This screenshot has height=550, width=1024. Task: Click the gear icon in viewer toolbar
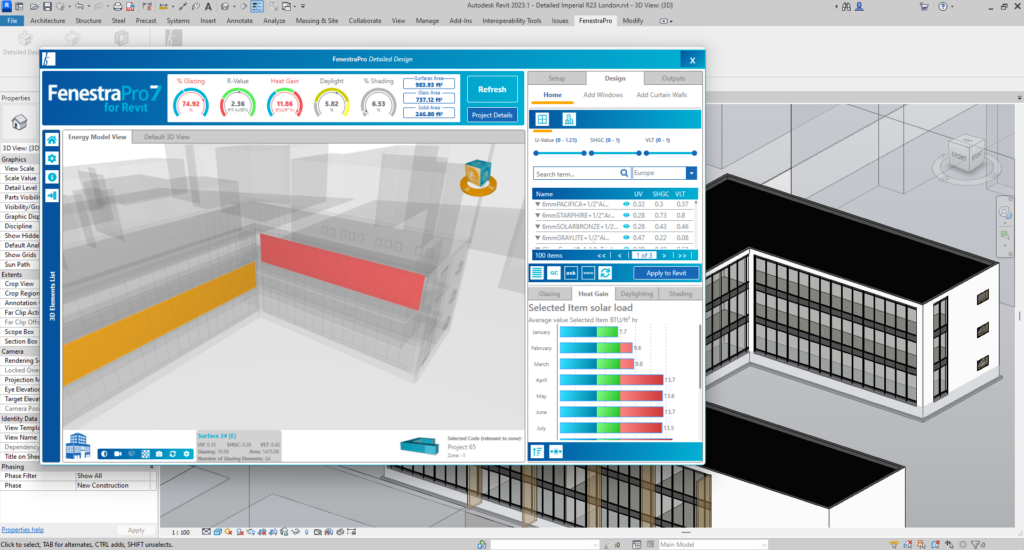pos(186,453)
